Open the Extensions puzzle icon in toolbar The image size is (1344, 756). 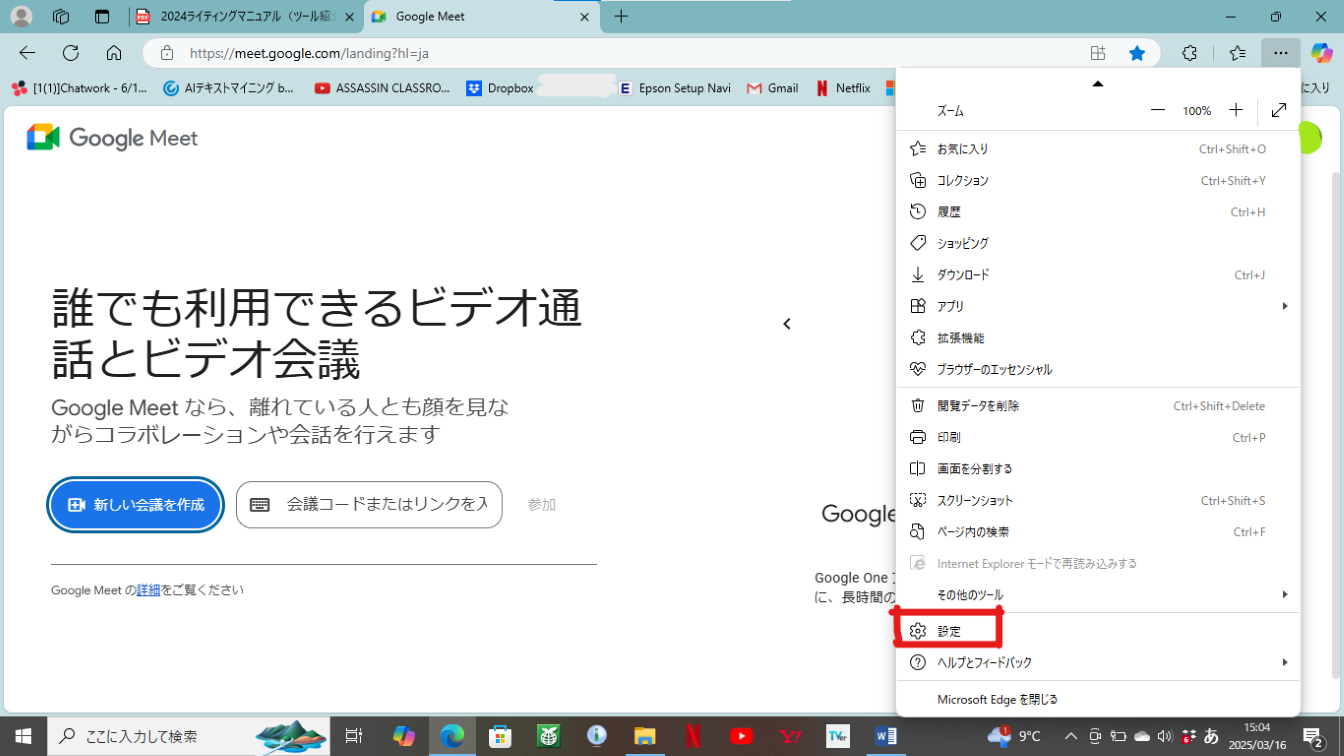tap(1189, 53)
